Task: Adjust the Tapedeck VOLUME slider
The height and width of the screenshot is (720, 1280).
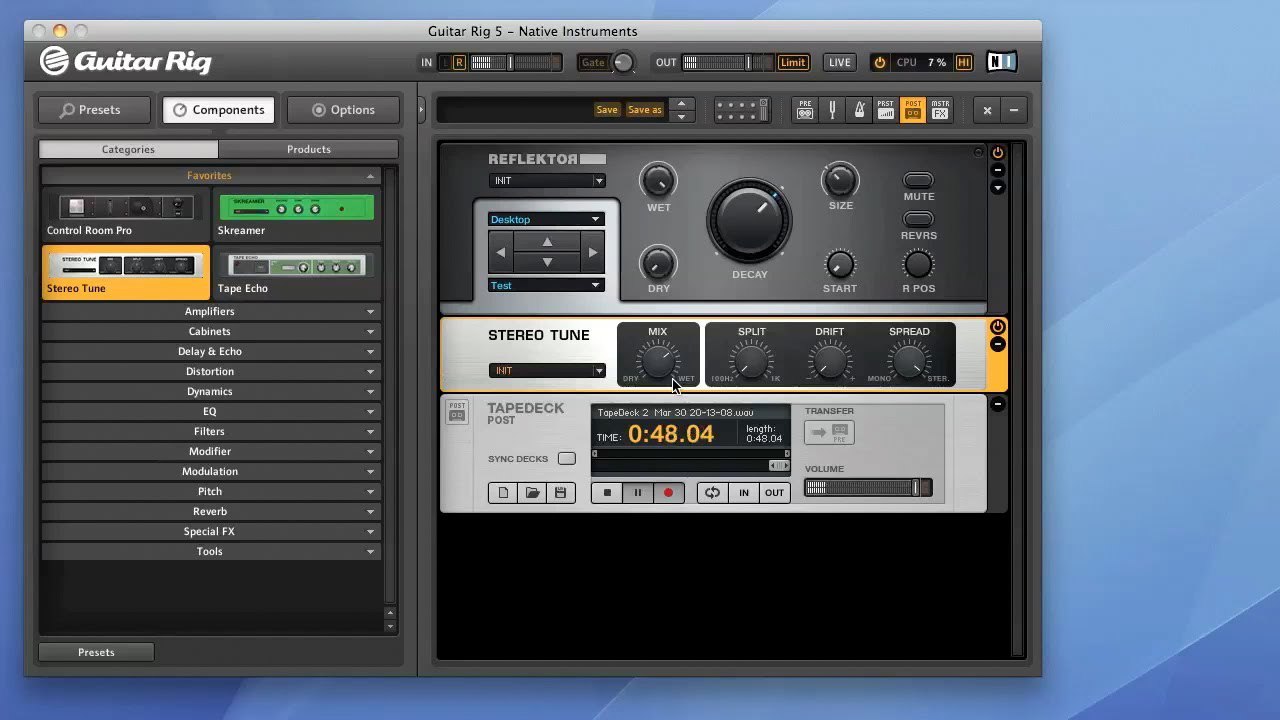Action: pyautogui.click(x=868, y=488)
